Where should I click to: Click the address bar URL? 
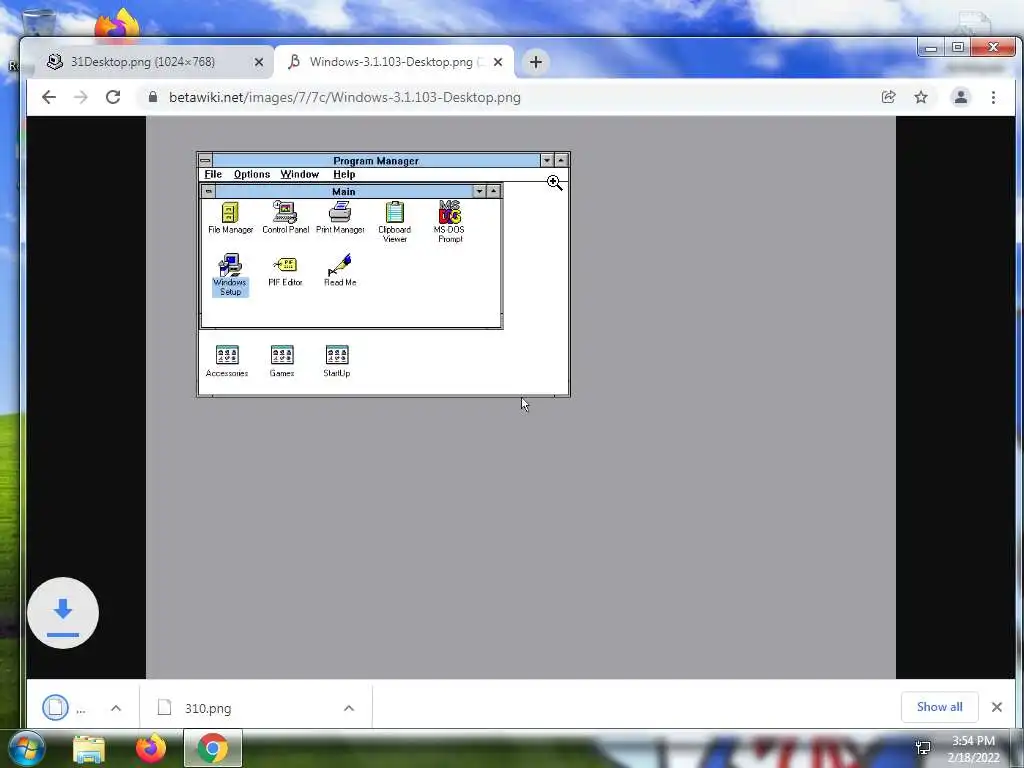(344, 97)
